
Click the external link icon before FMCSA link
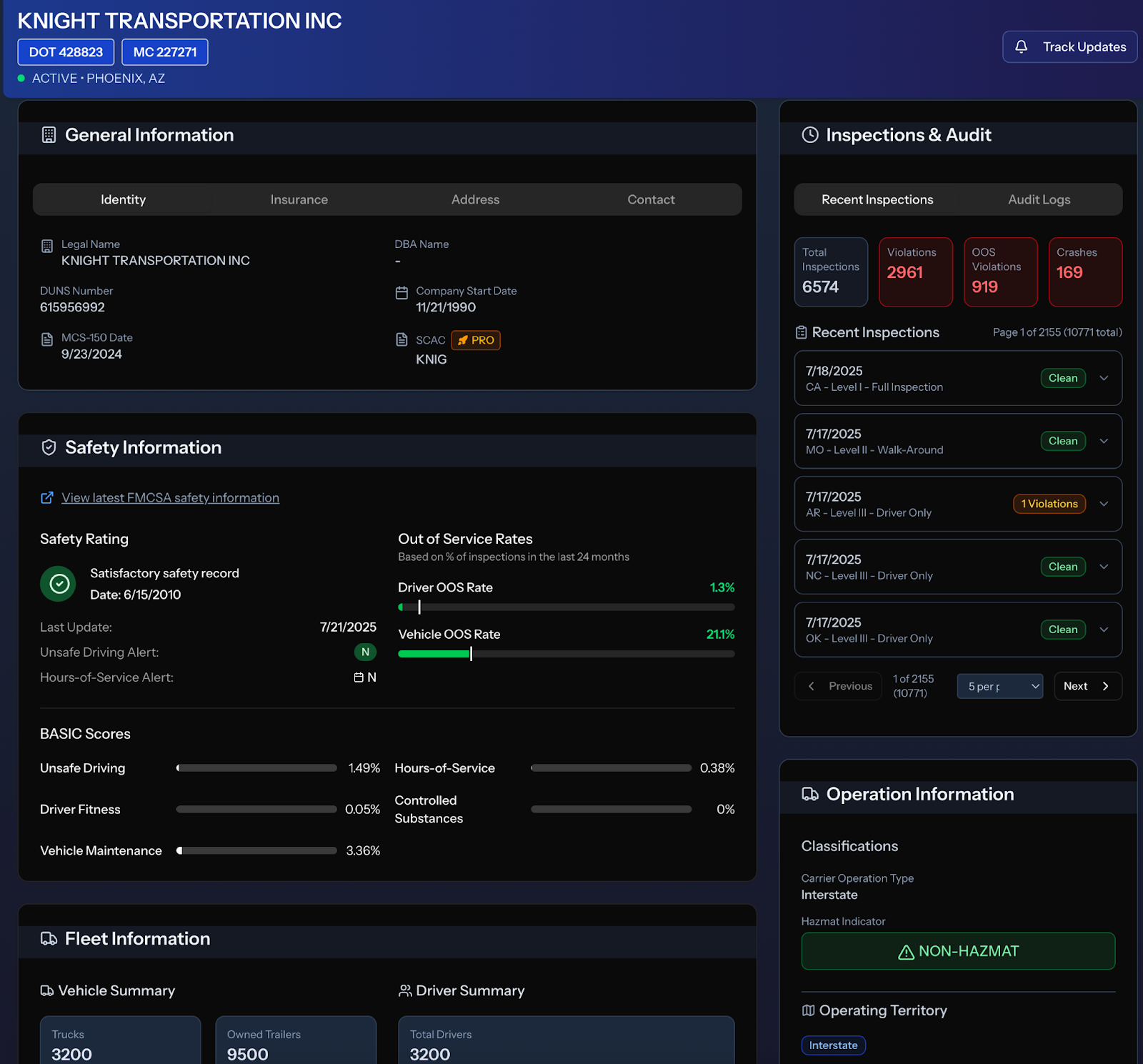(x=47, y=498)
